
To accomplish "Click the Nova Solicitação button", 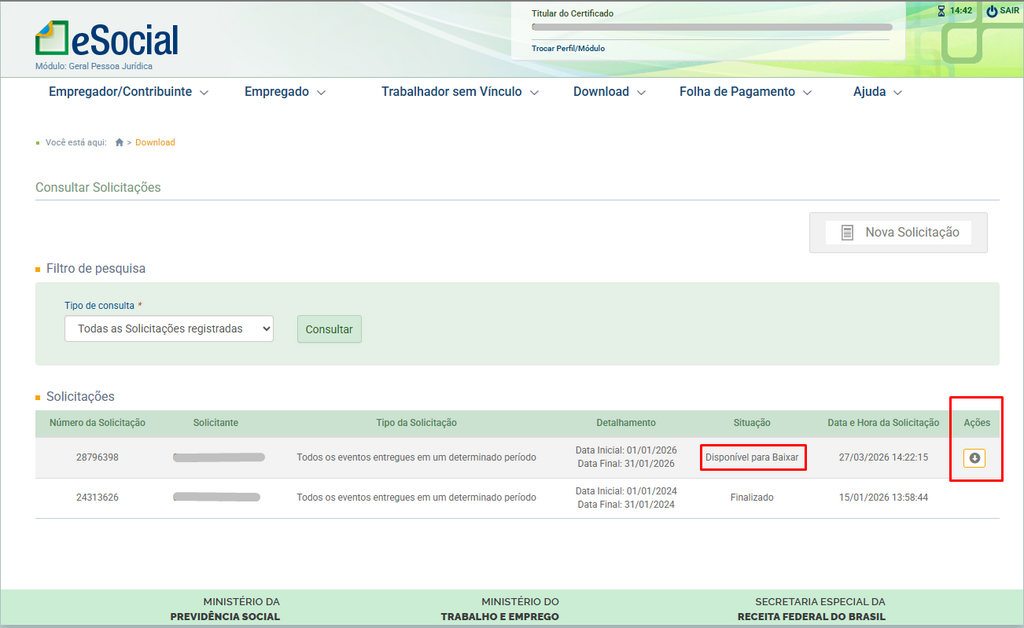I will [x=898, y=232].
